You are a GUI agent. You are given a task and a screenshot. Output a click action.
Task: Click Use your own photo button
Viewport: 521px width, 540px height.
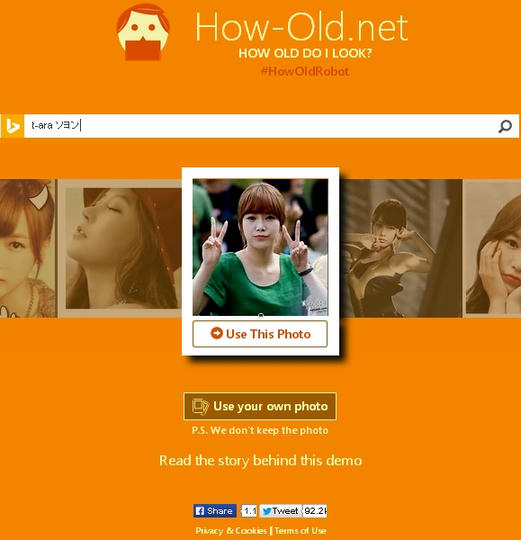click(260, 406)
